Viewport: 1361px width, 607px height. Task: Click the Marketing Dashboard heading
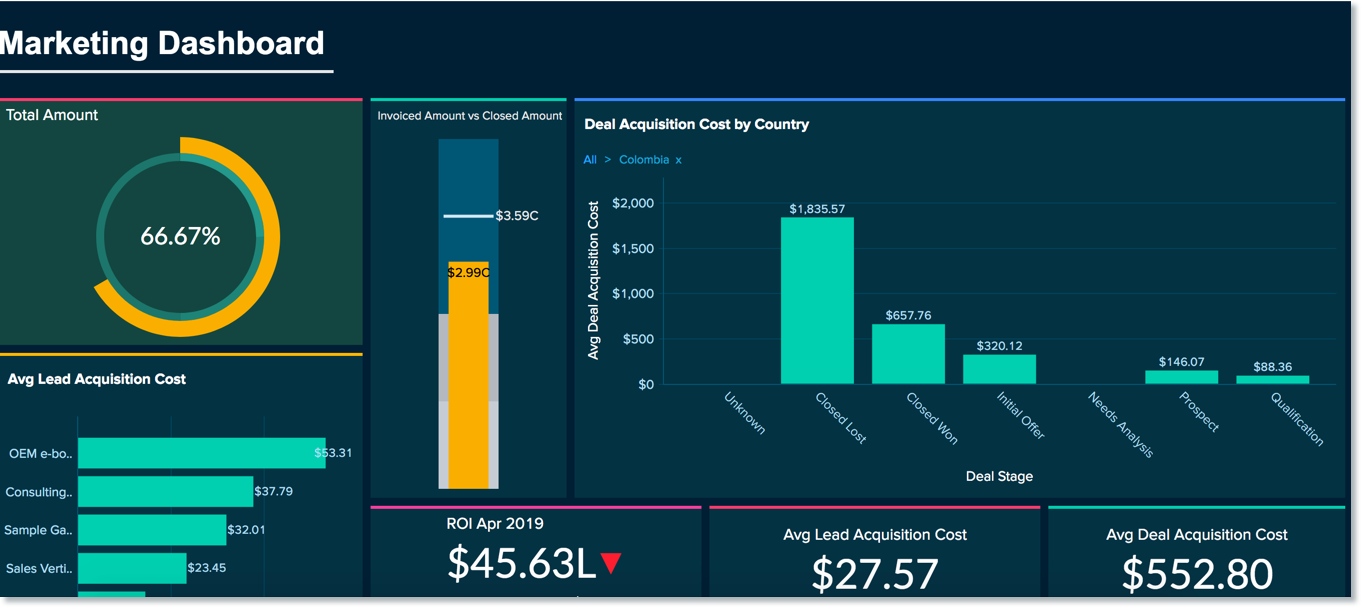point(162,43)
